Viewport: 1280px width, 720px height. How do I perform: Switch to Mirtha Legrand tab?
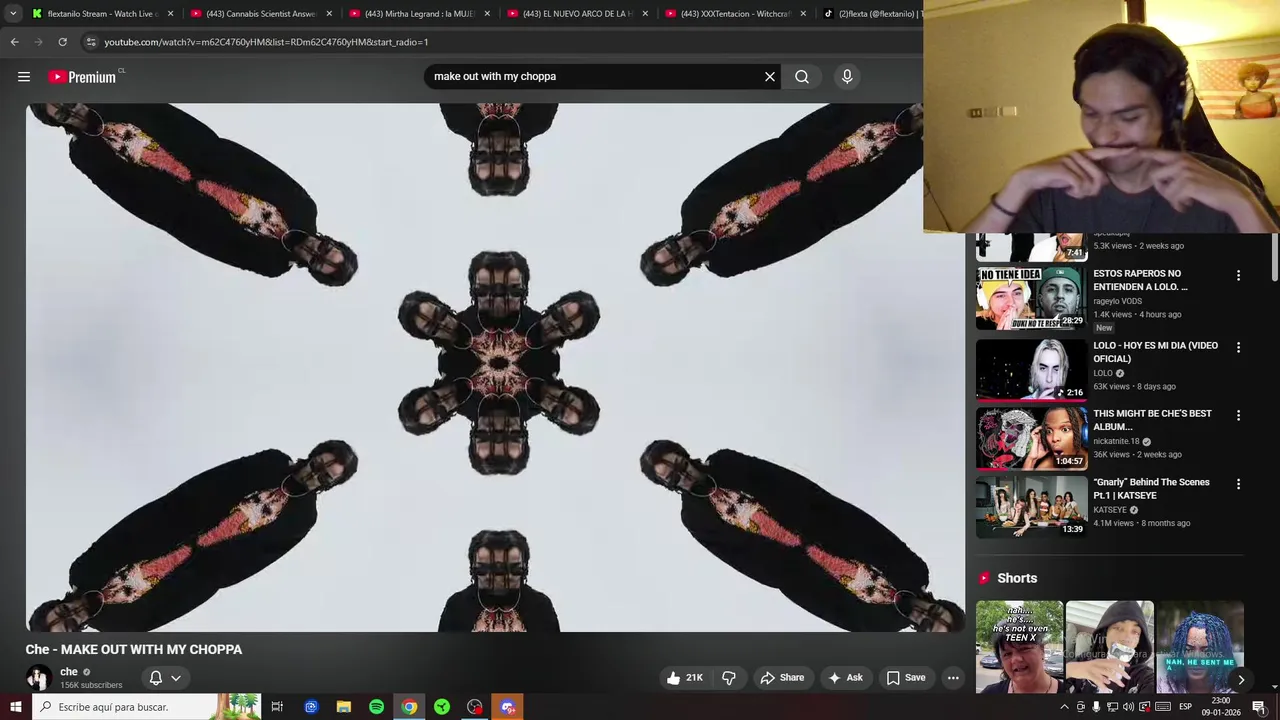click(x=418, y=14)
